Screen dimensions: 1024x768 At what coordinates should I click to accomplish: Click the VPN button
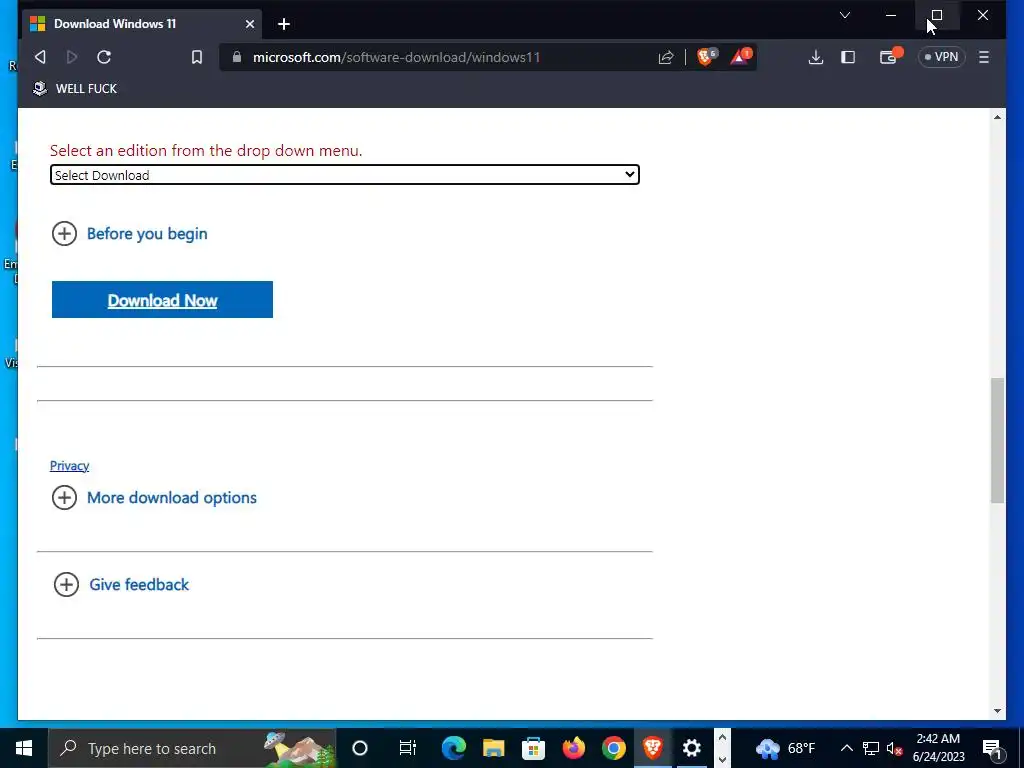942,57
